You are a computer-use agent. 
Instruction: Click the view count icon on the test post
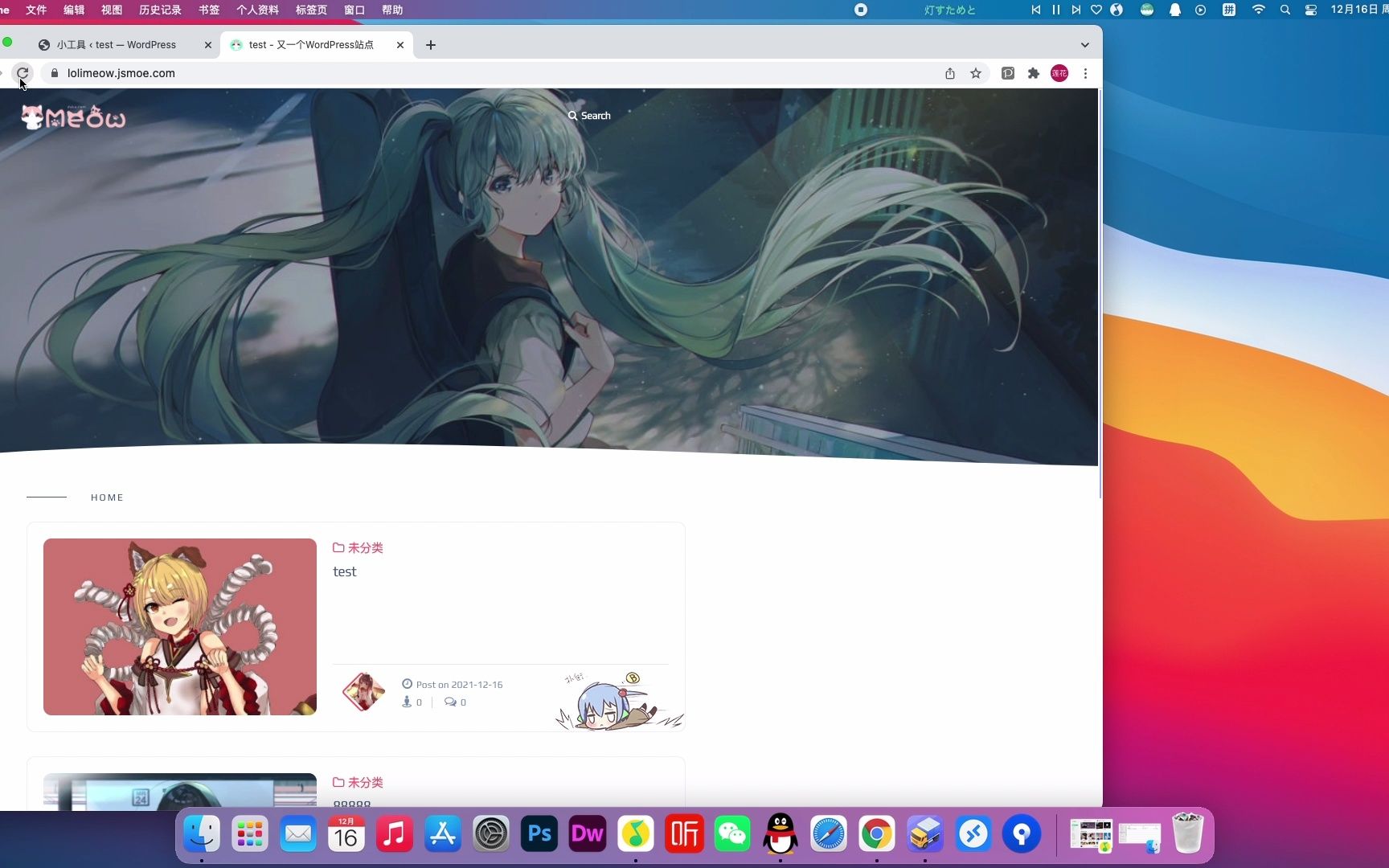tap(407, 702)
